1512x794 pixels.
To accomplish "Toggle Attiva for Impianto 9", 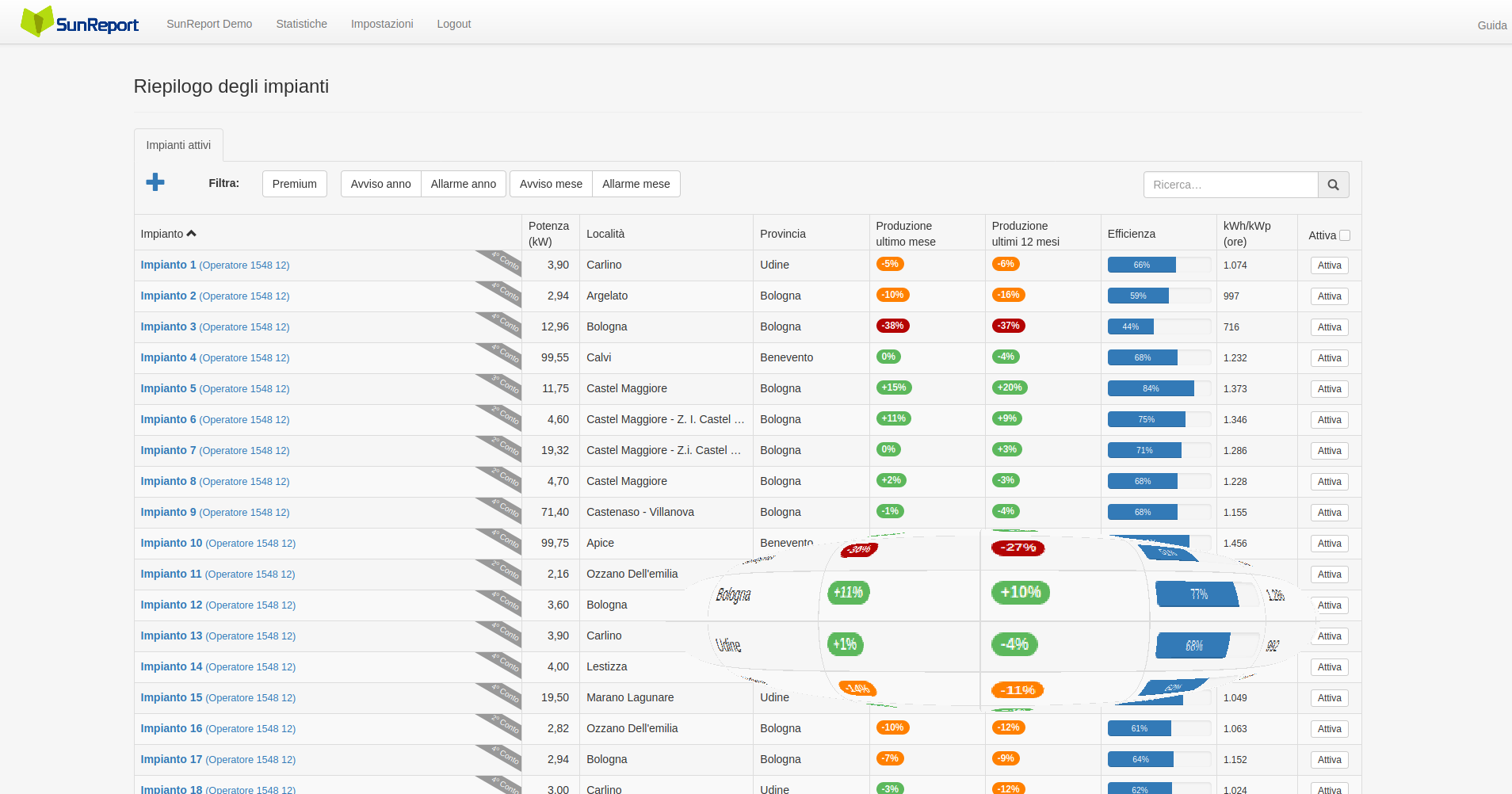I will click(x=1329, y=513).
